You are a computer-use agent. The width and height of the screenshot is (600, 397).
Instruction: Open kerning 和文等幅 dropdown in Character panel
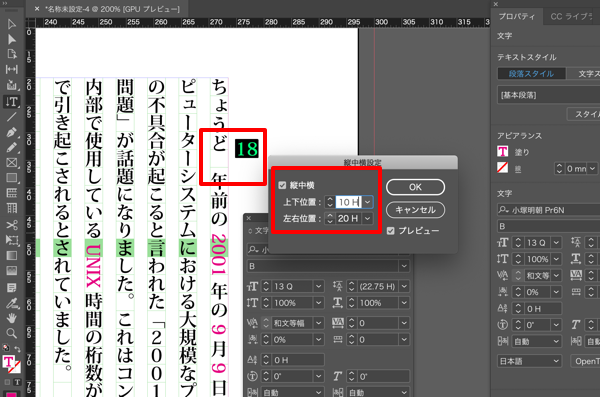pyautogui.click(x=318, y=323)
